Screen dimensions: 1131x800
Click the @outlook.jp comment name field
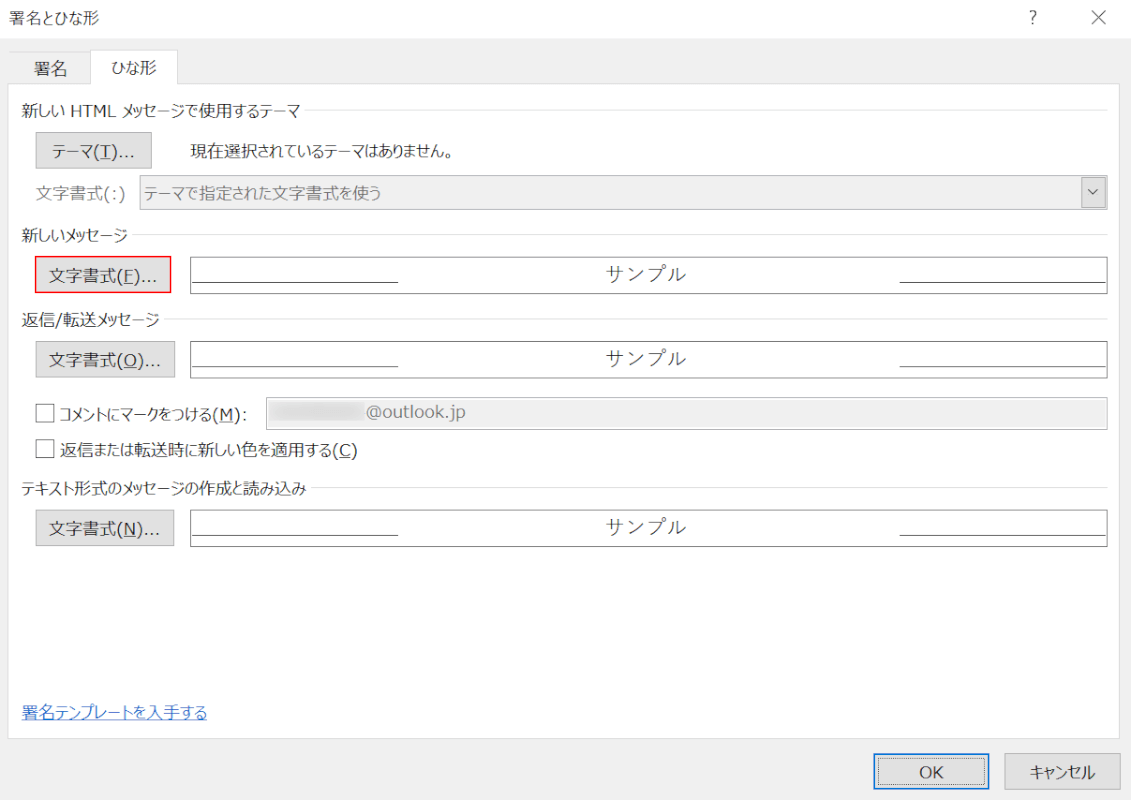click(x=686, y=413)
